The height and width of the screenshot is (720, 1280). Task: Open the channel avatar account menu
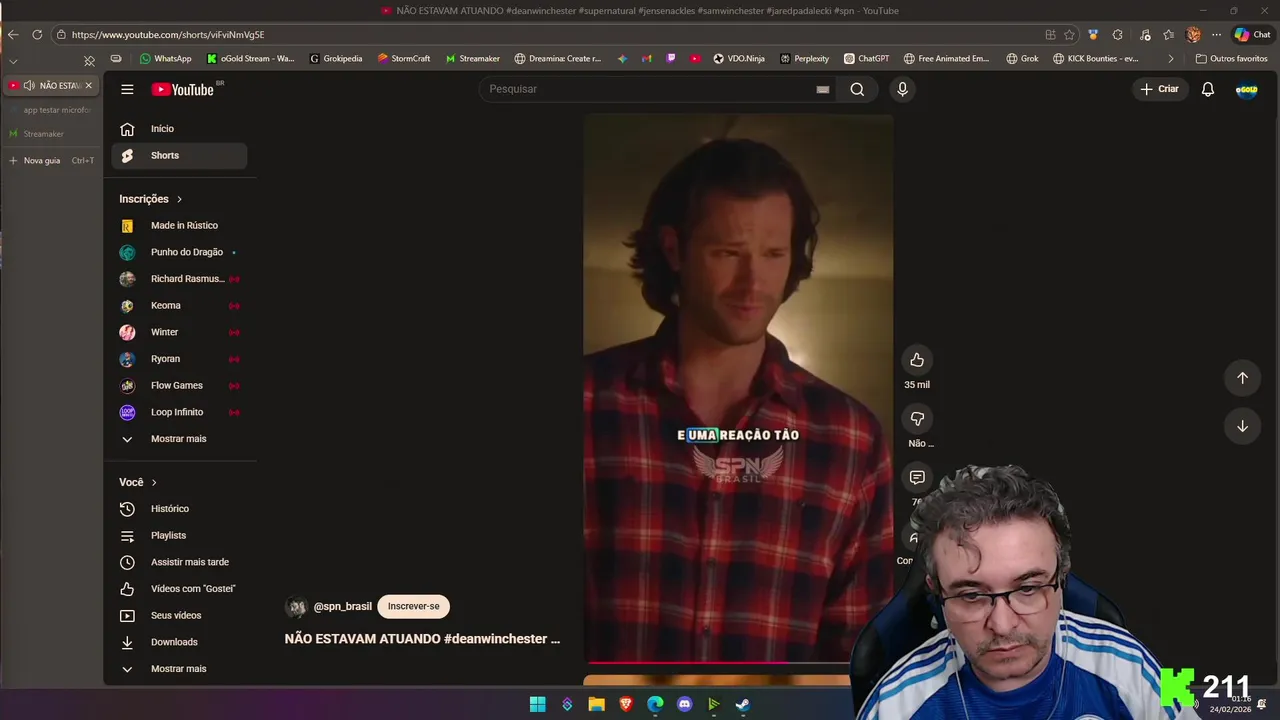coord(1246,89)
